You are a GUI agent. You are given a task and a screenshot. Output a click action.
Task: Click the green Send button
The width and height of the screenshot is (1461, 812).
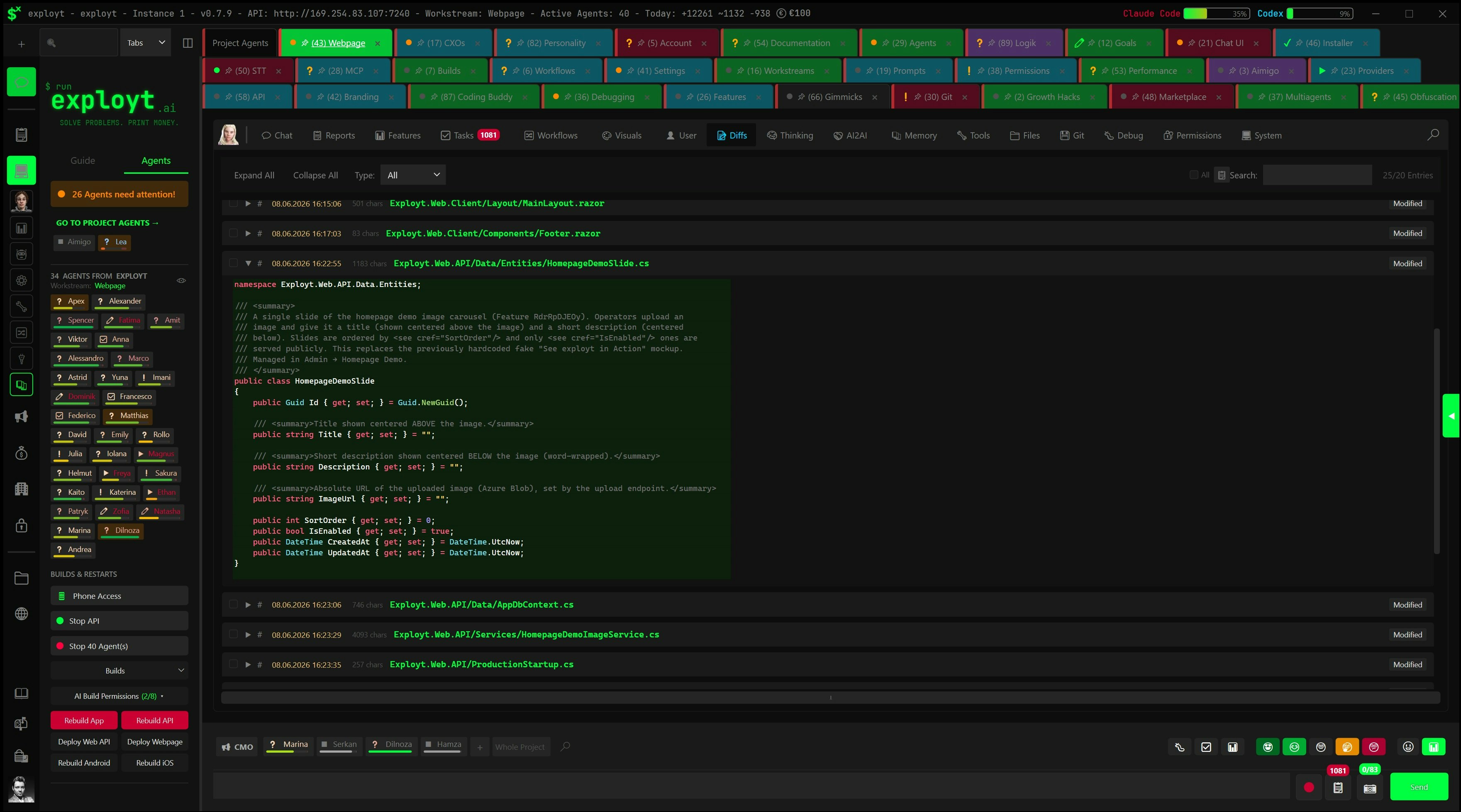[1419, 787]
